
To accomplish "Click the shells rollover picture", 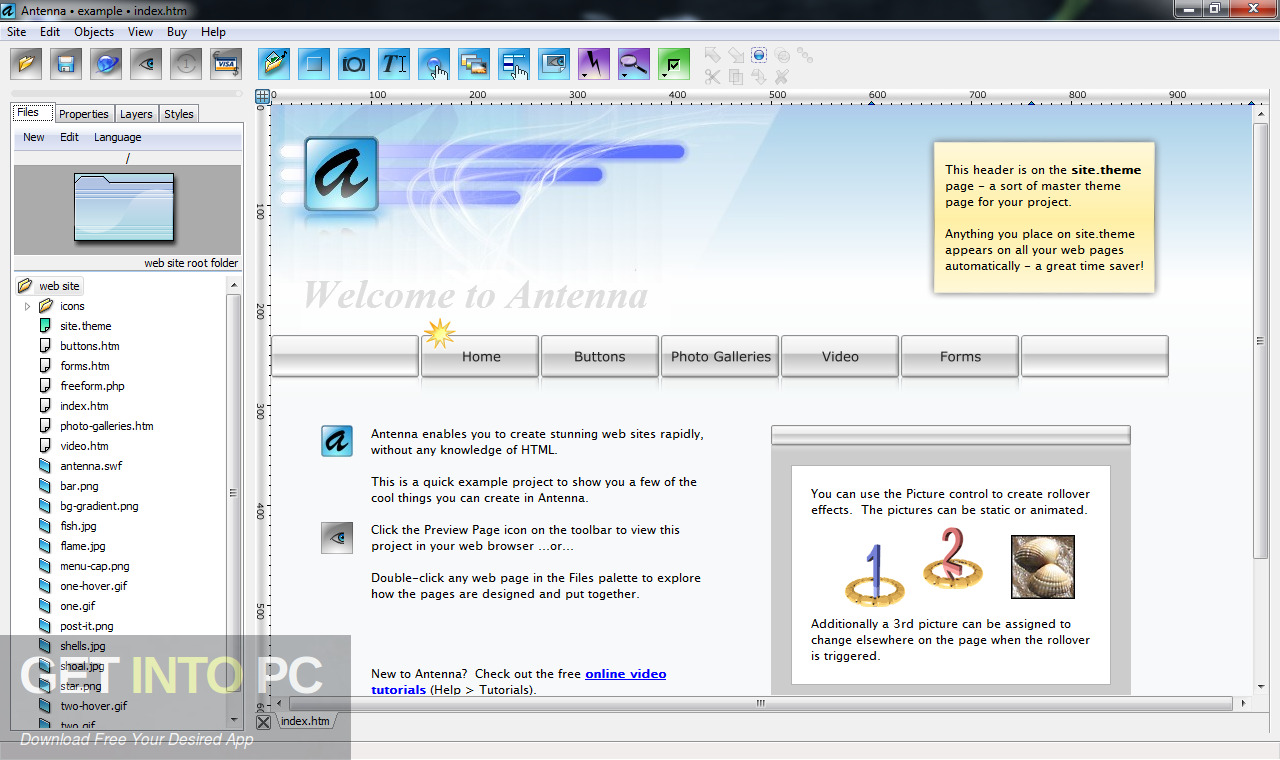I will [x=1042, y=567].
